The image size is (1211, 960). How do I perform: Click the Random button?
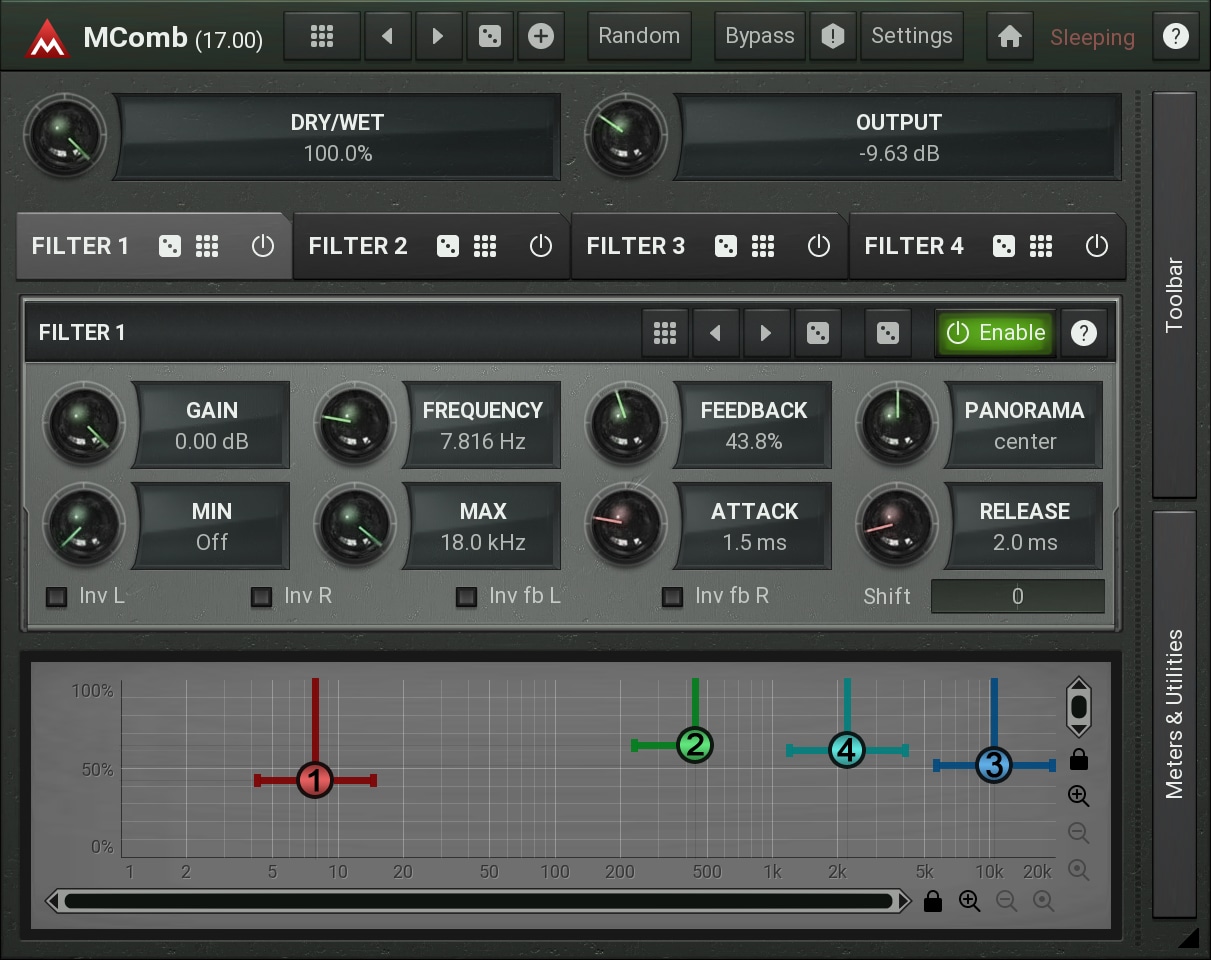click(639, 37)
